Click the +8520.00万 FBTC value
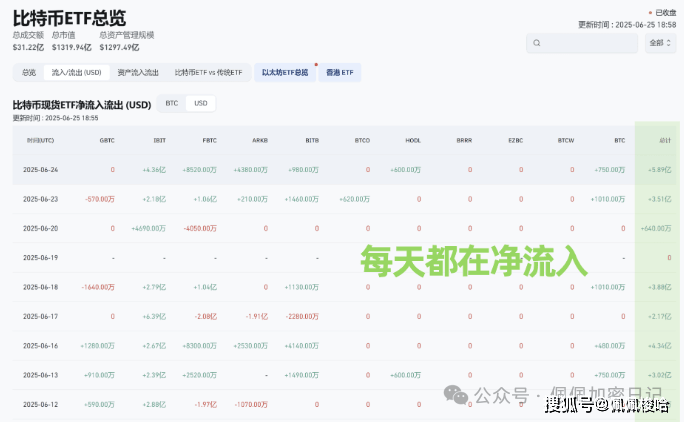Screen dimensions: 684x422 (199, 170)
